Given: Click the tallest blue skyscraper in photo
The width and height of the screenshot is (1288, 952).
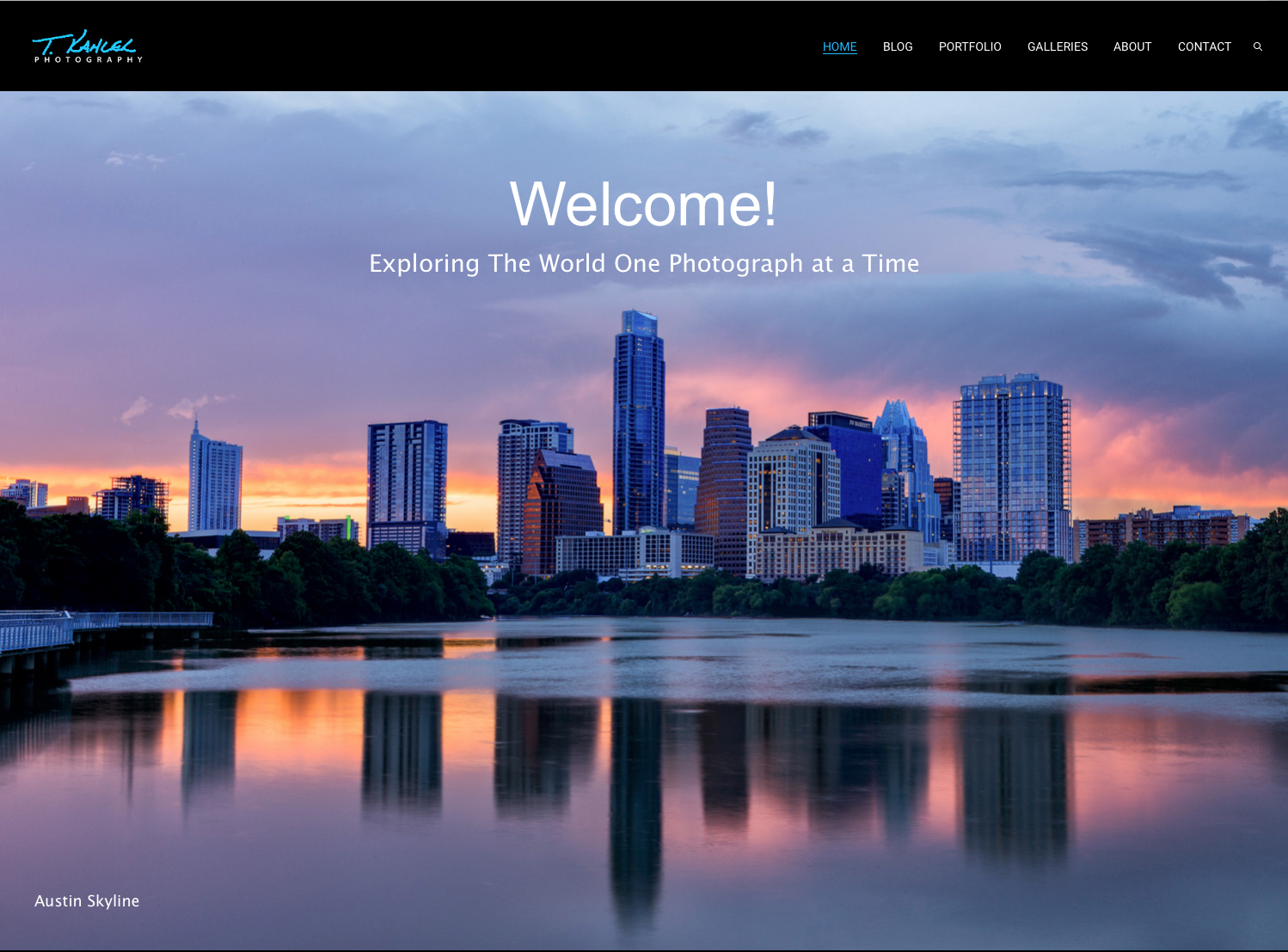Looking at the screenshot, I should (x=638, y=421).
